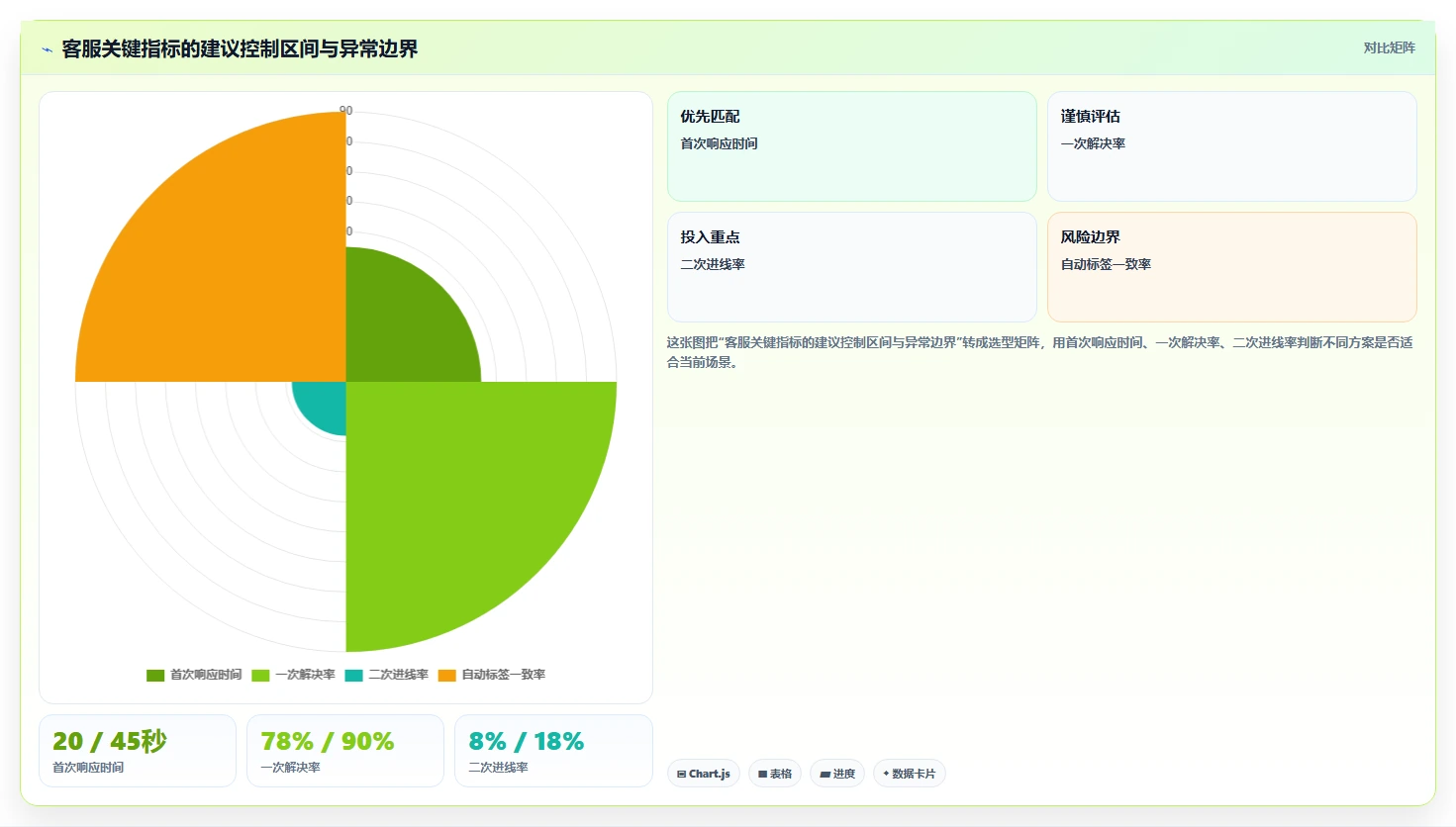Click the icon in Chart.js tag

click(x=682, y=775)
